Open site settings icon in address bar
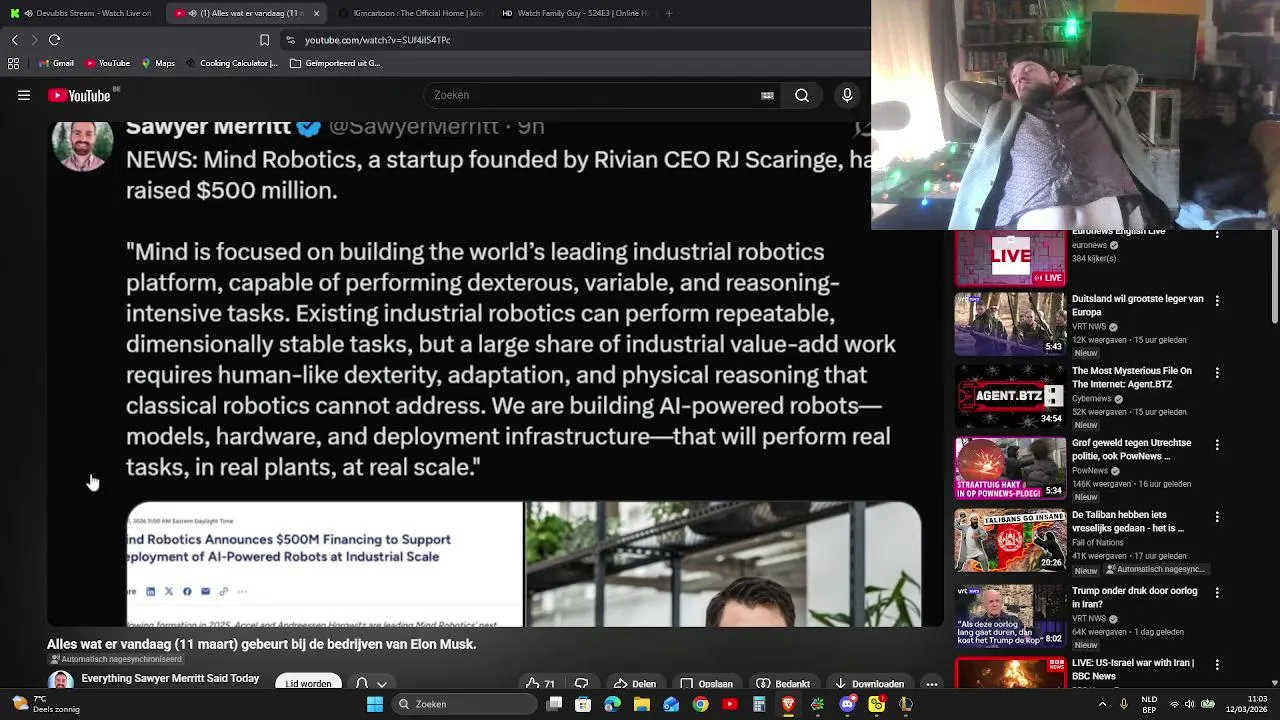Image resolution: width=1280 pixels, height=720 pixels. click(290, 40)
